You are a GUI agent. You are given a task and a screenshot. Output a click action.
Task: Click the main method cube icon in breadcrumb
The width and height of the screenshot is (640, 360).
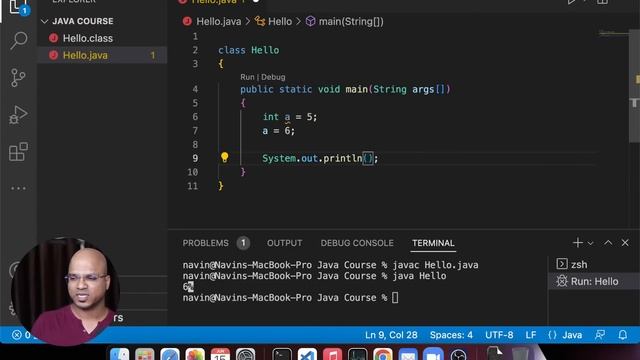click(311, 21)
